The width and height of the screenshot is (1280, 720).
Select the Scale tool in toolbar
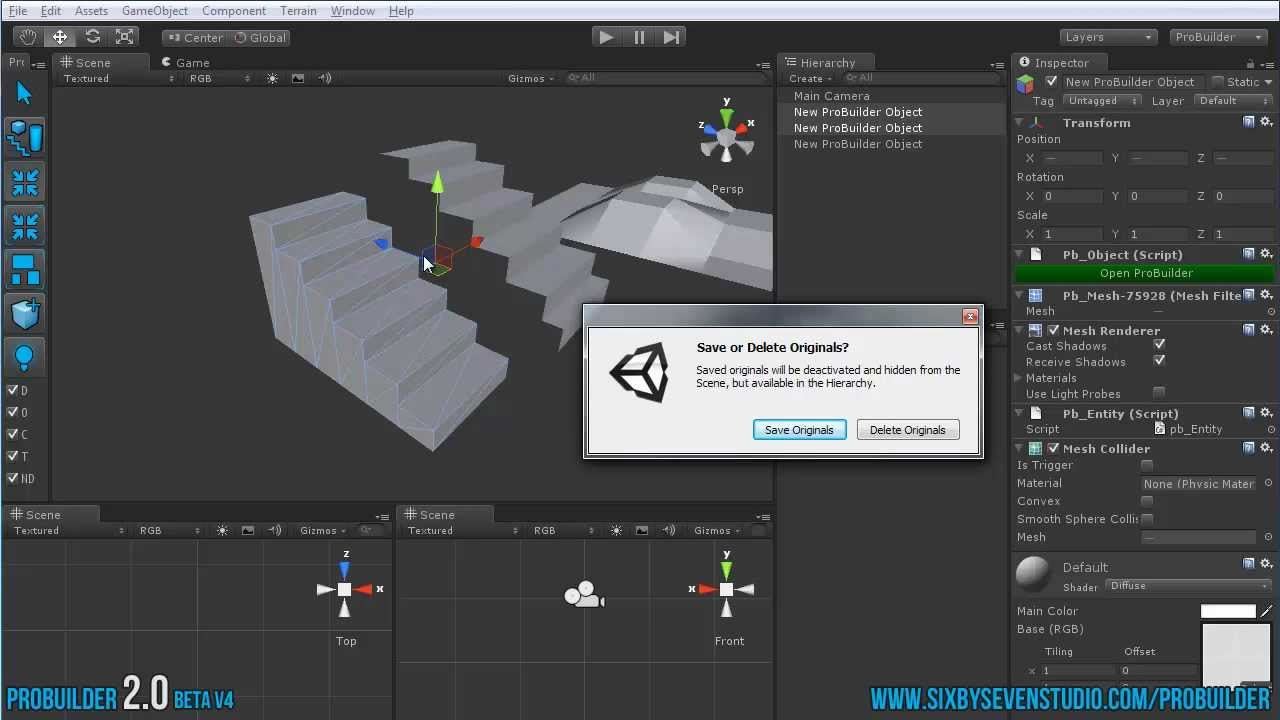125,37
